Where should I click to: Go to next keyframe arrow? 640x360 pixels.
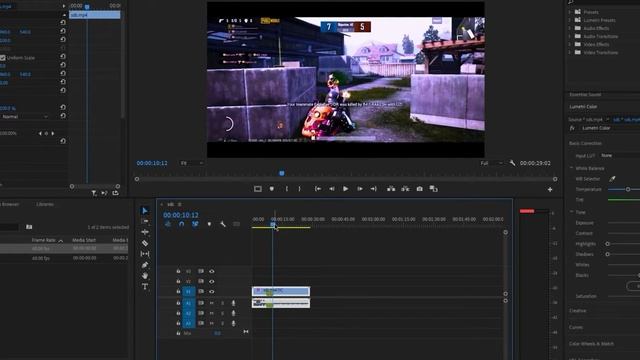click(53, 133)
